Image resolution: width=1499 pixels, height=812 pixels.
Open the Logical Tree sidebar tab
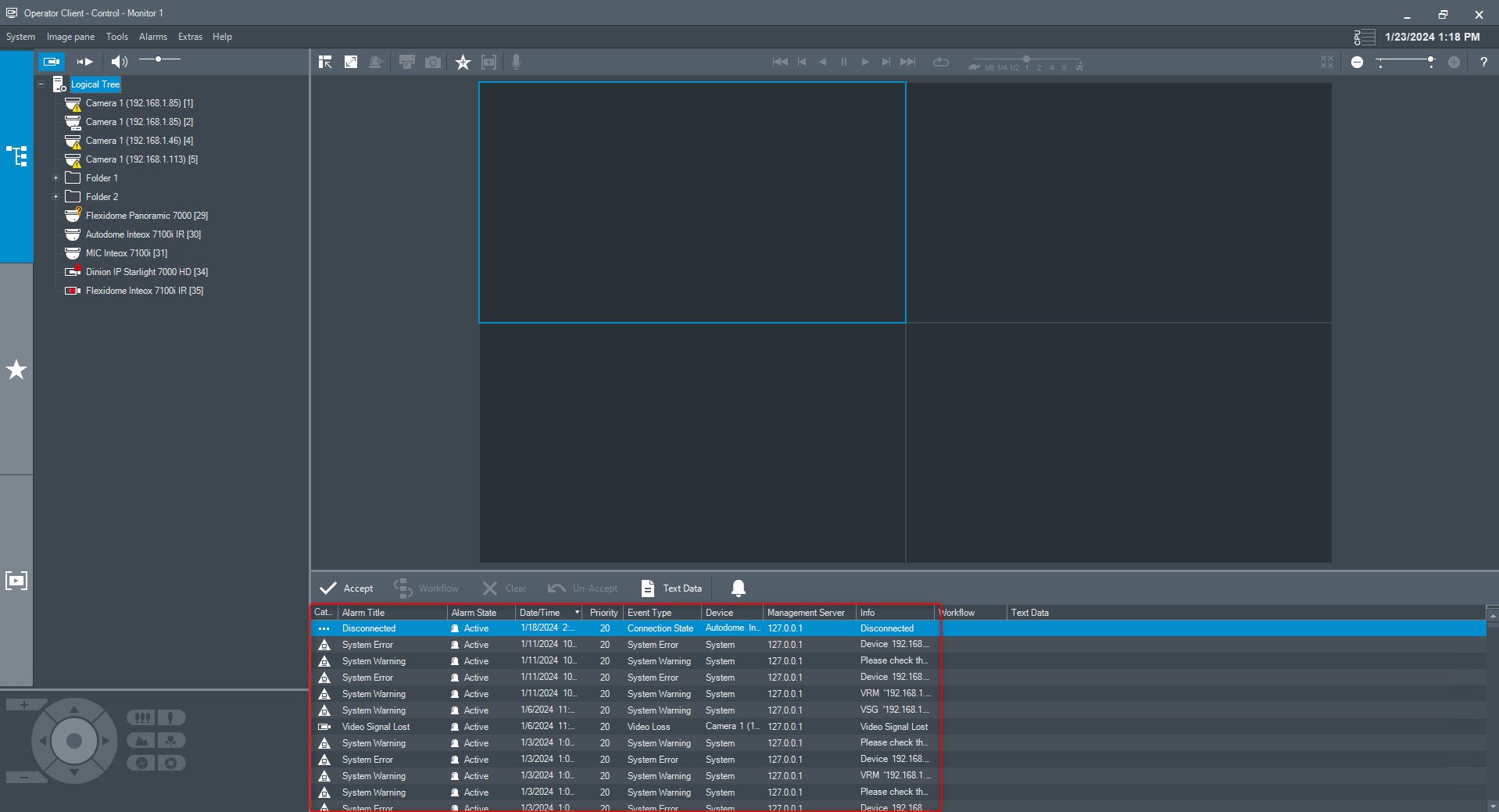click(16, 156)
